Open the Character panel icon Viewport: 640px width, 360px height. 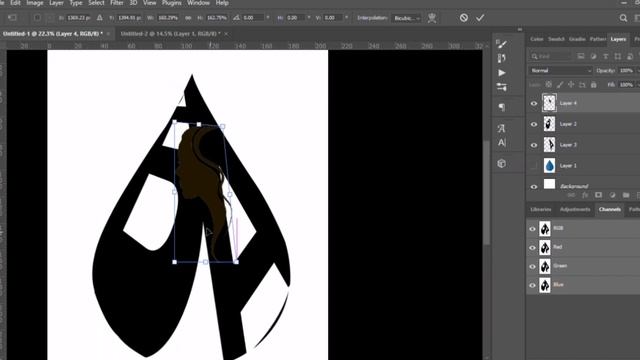point(502,142)
